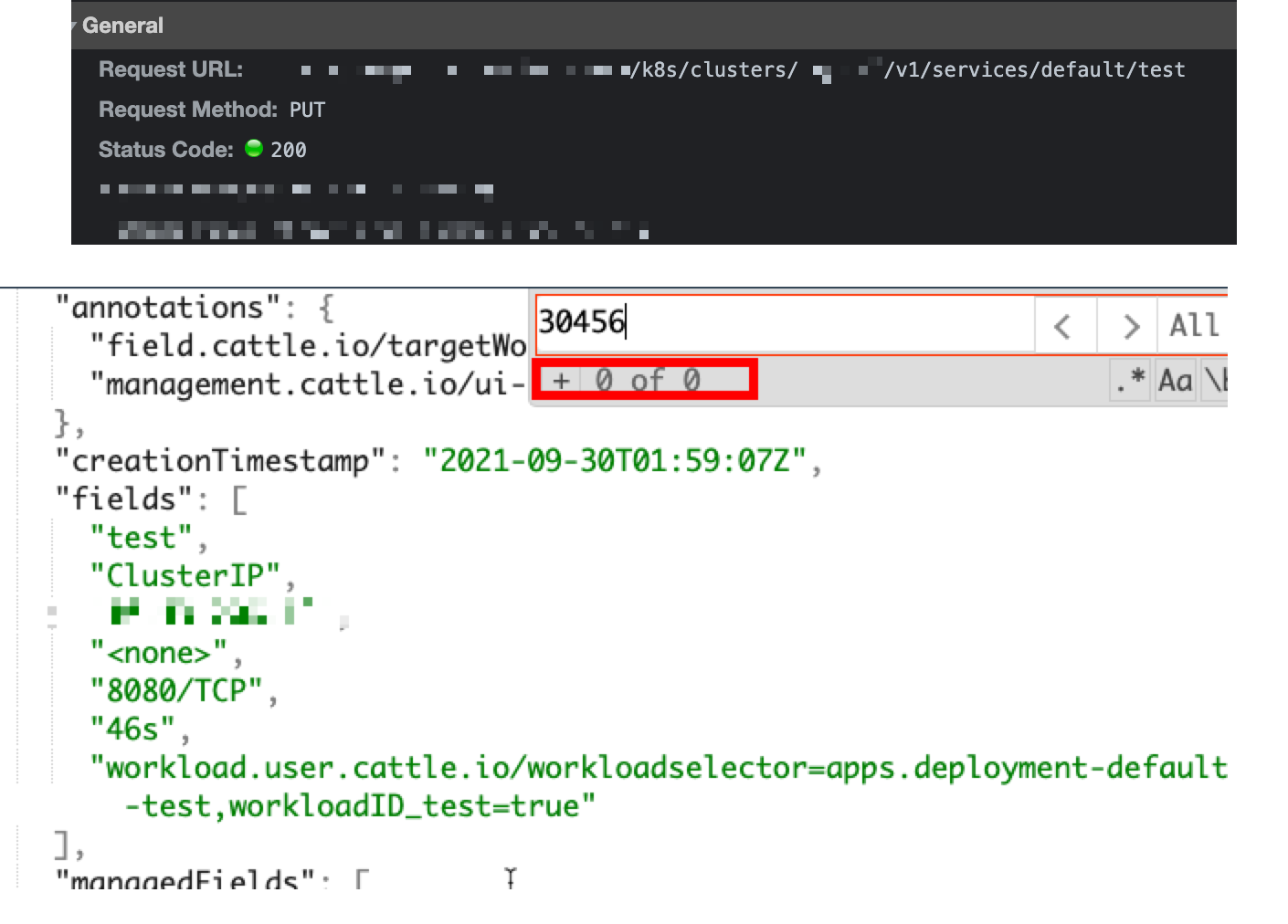The height and width of the screenshot is (924, 1288).
Task: Click the highlighted '0 of 0' match counter
Action: [649, 380]
